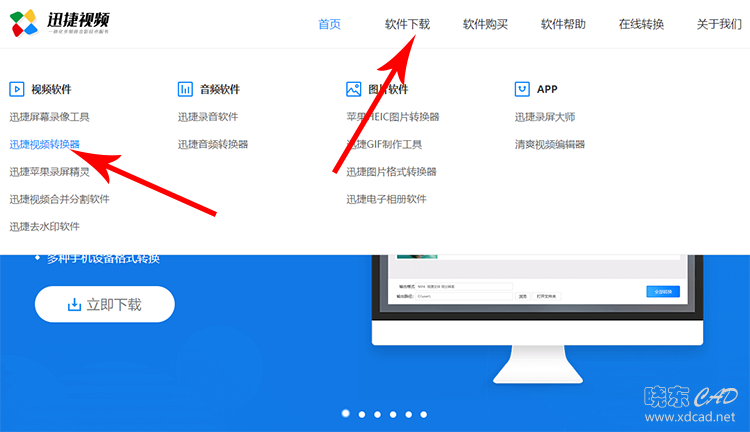Click the download icon in 立即下载

tap(74, 304)
